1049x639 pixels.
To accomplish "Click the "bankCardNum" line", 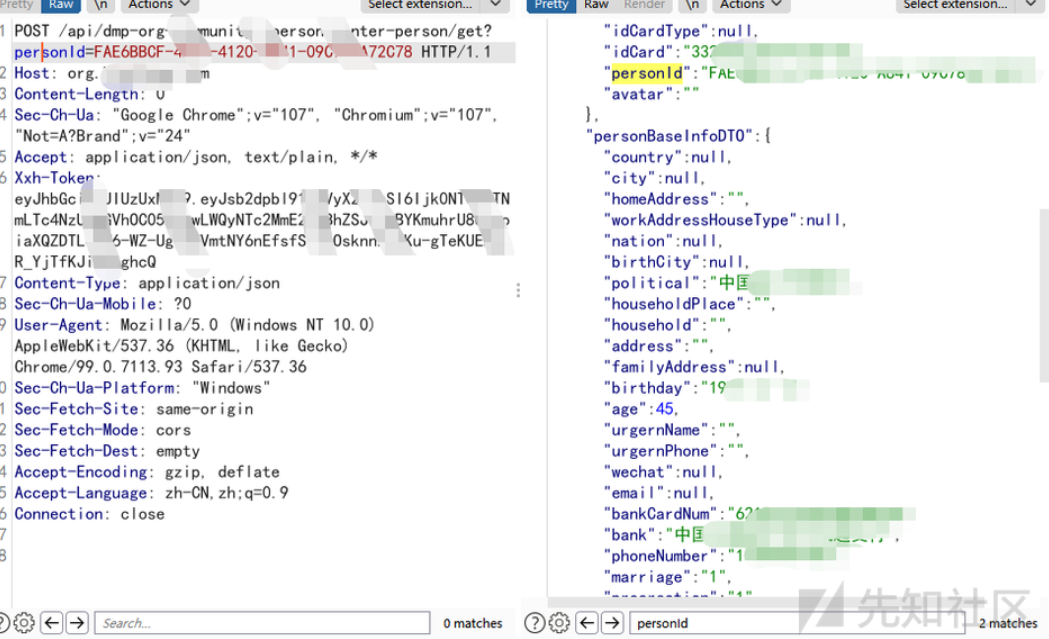I will click(x=760, y=514).
